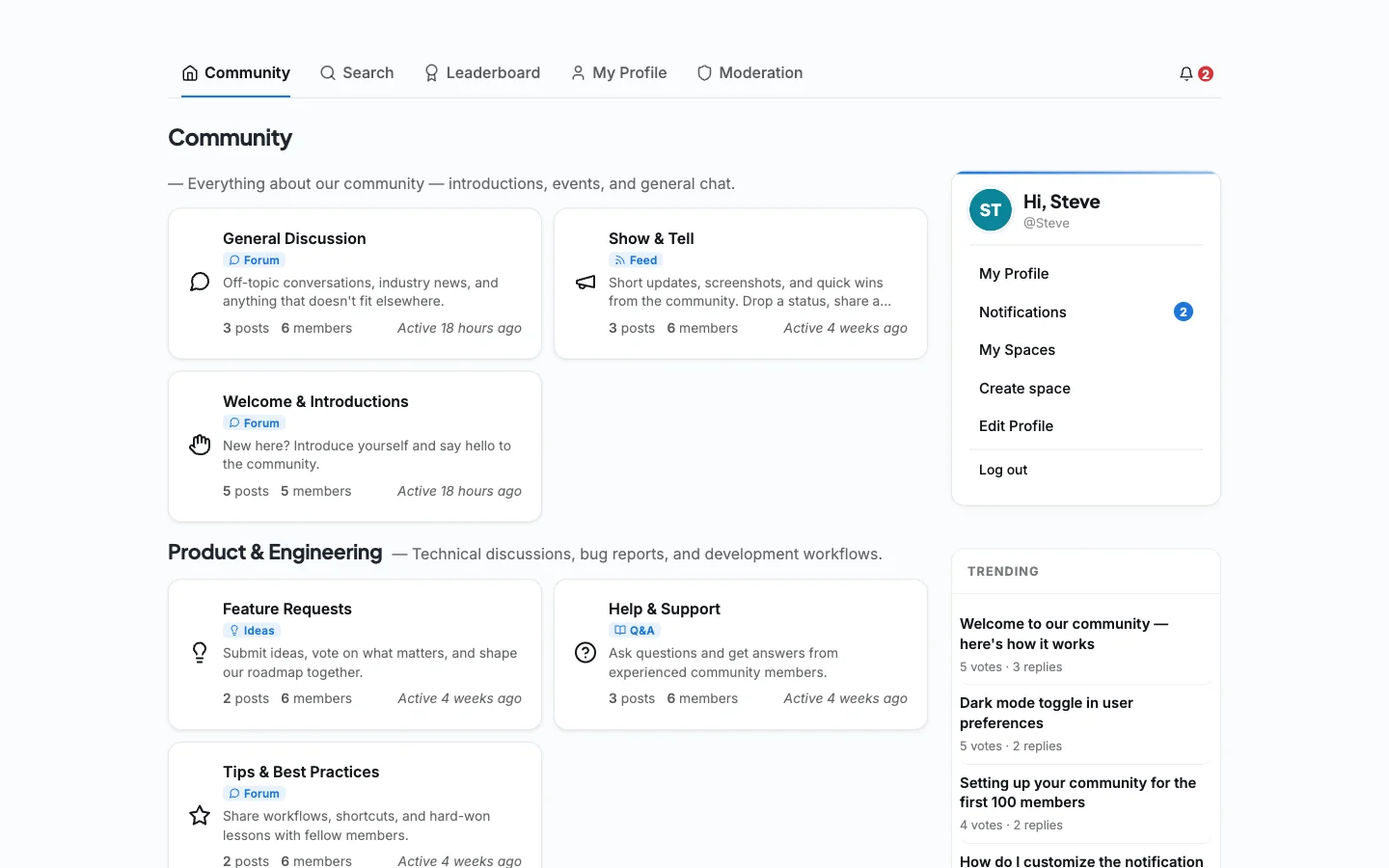Screen dimensions: 1389x868
Task: Switch to the Search tab
Action: pos(357,73)
